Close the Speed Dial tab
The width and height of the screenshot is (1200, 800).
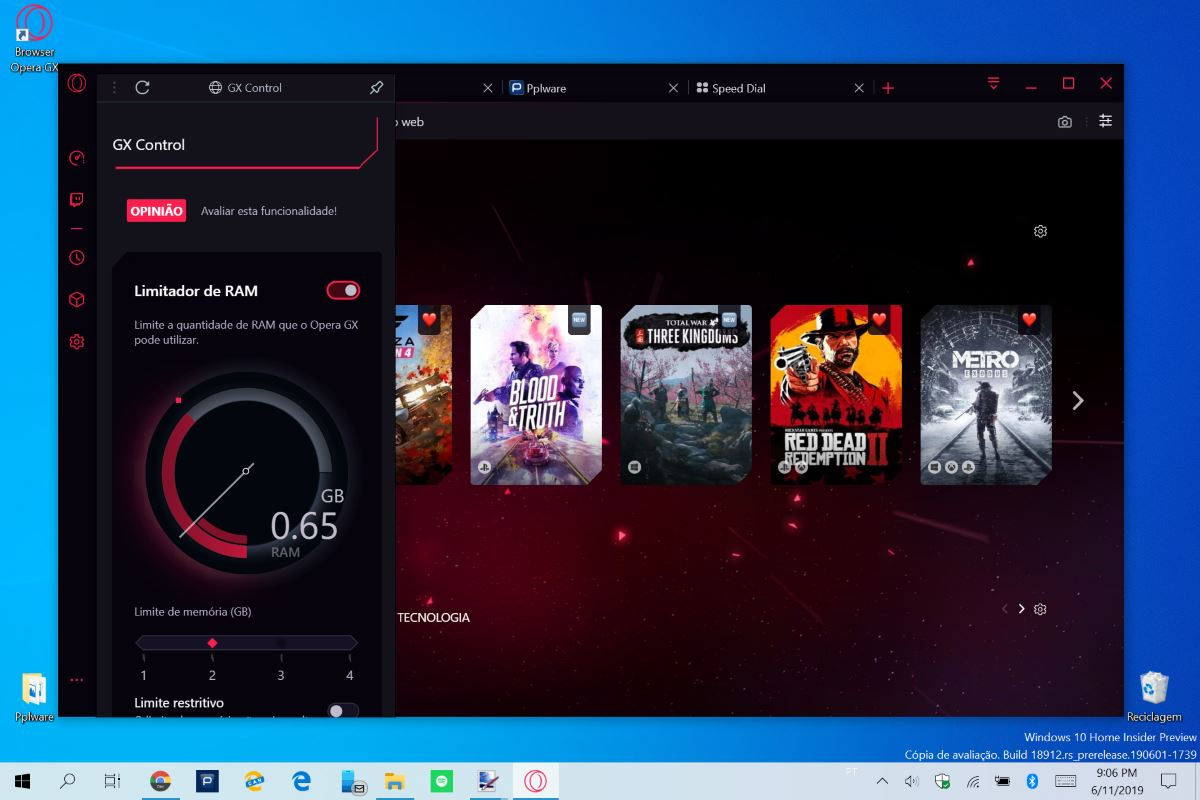click(859, 88)
